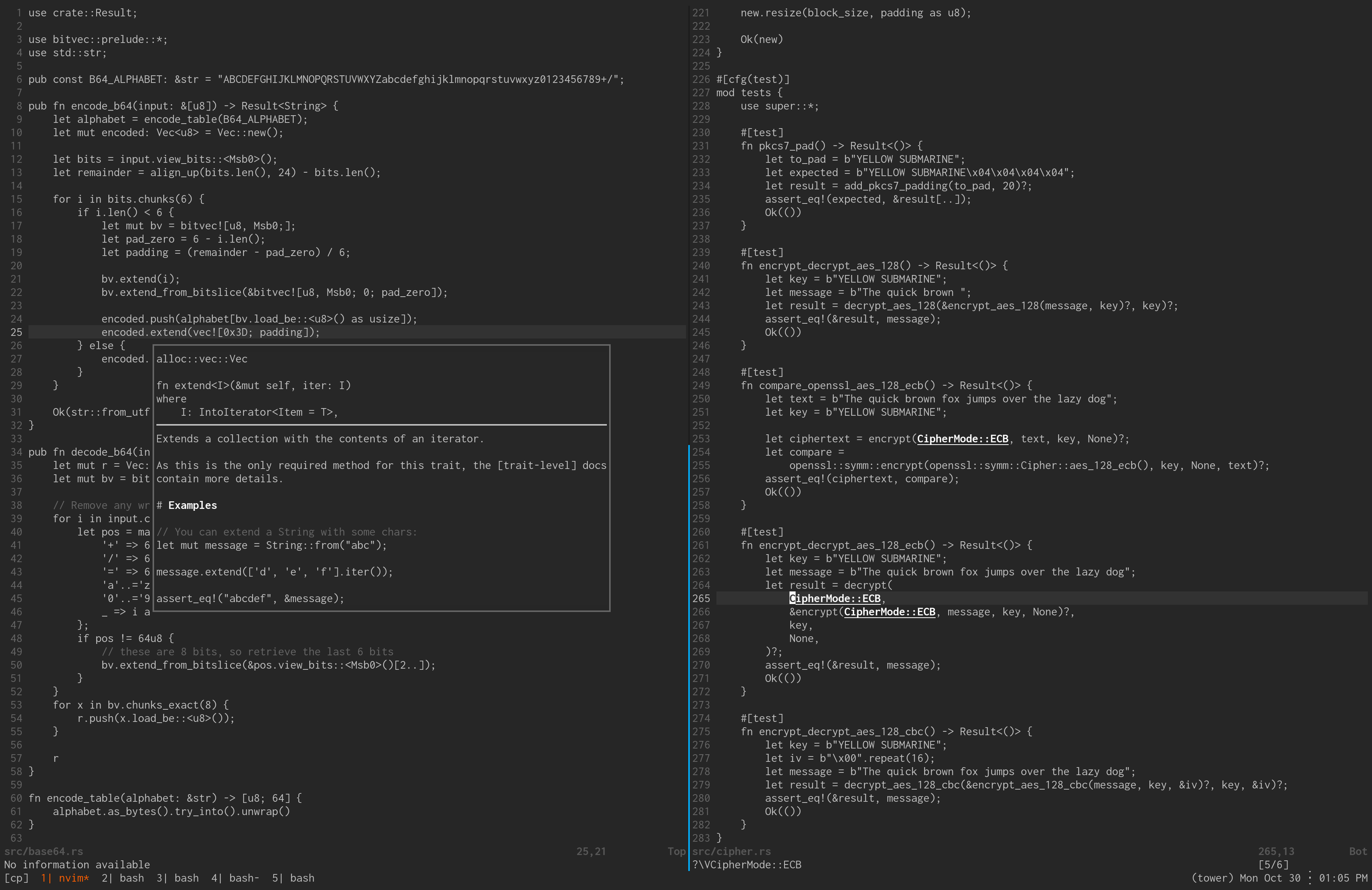Click the [trait-level] docs reference

tap(537, 465)
